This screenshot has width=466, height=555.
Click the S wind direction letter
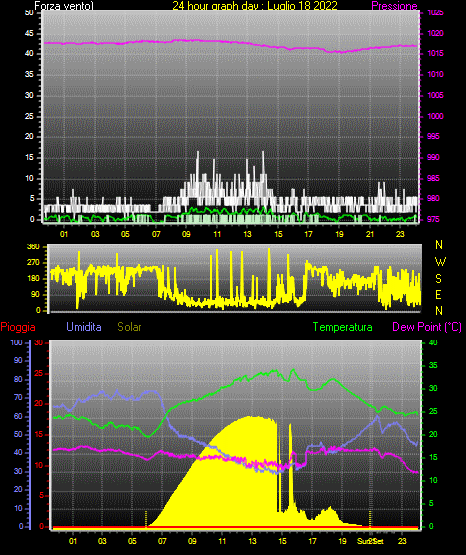click(x=438, y=279)
